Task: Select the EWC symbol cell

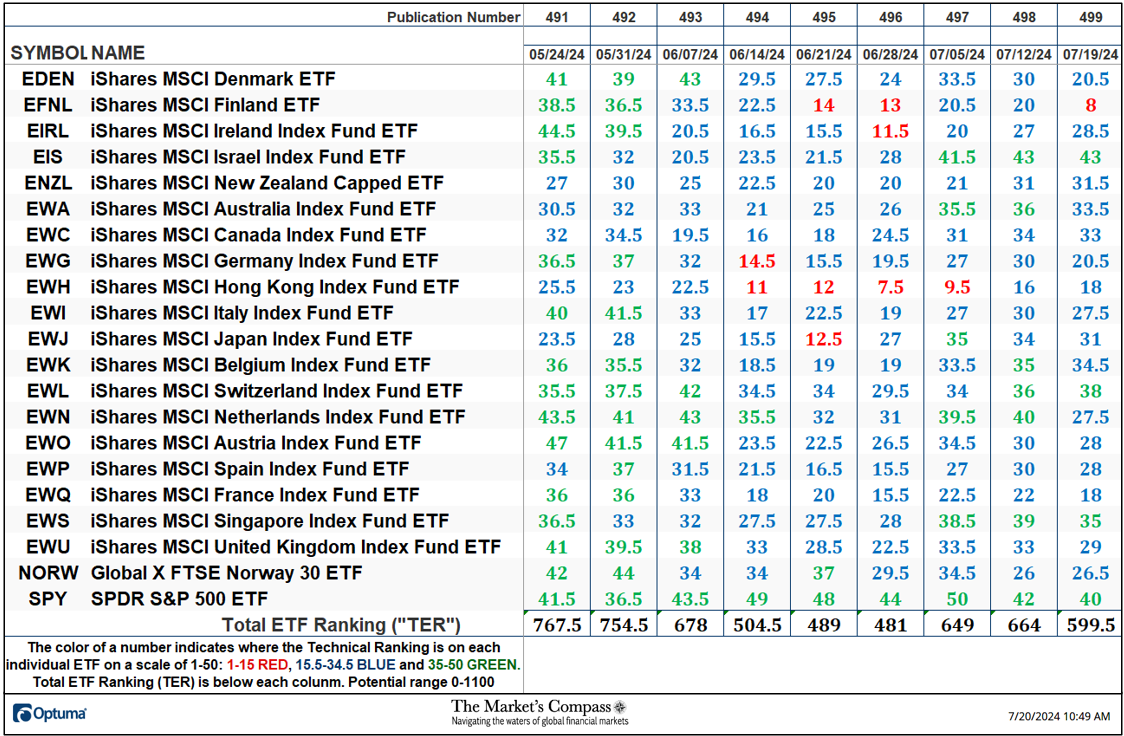Action: click(48, 235)
